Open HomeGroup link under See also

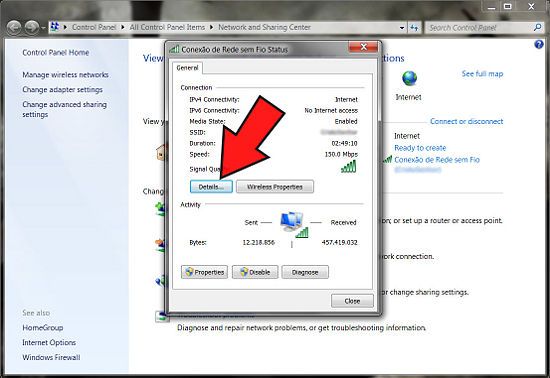[x=42, y=328]
